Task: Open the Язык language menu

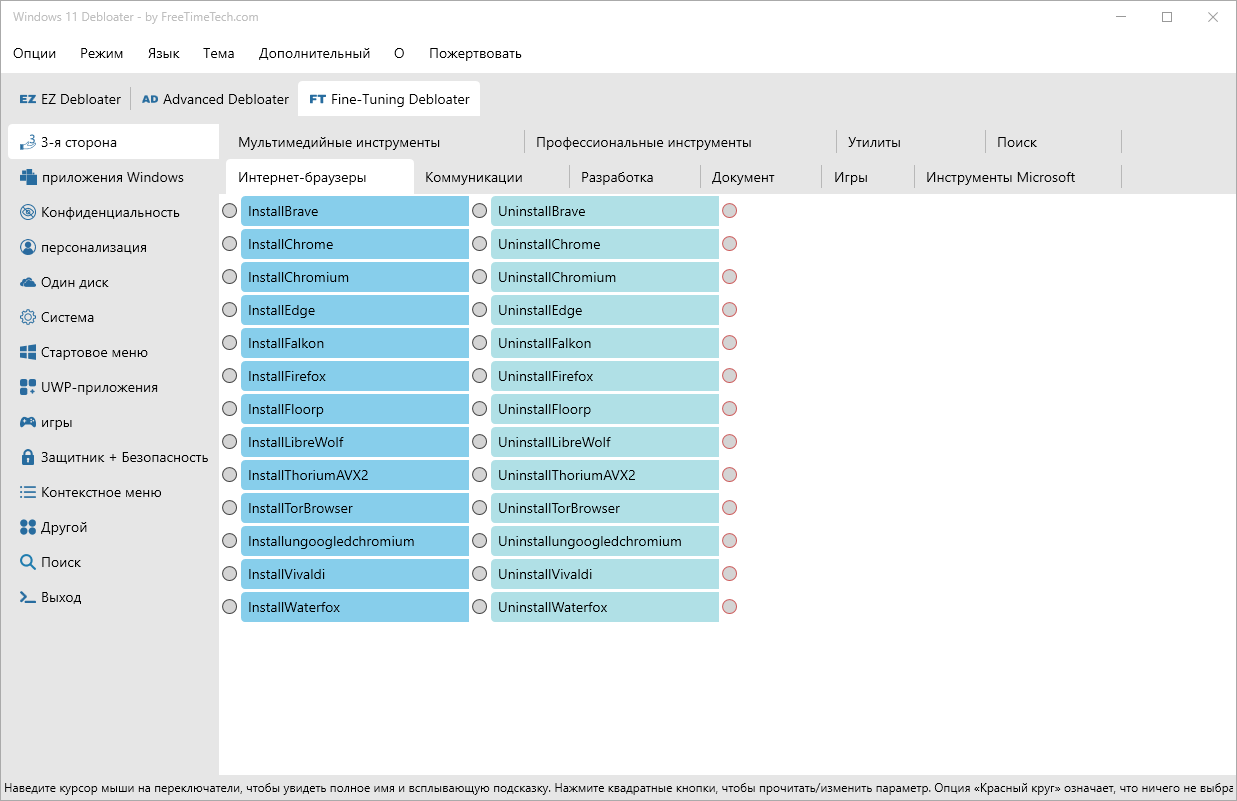Action: pyautogui.click(x=163, y=53)
